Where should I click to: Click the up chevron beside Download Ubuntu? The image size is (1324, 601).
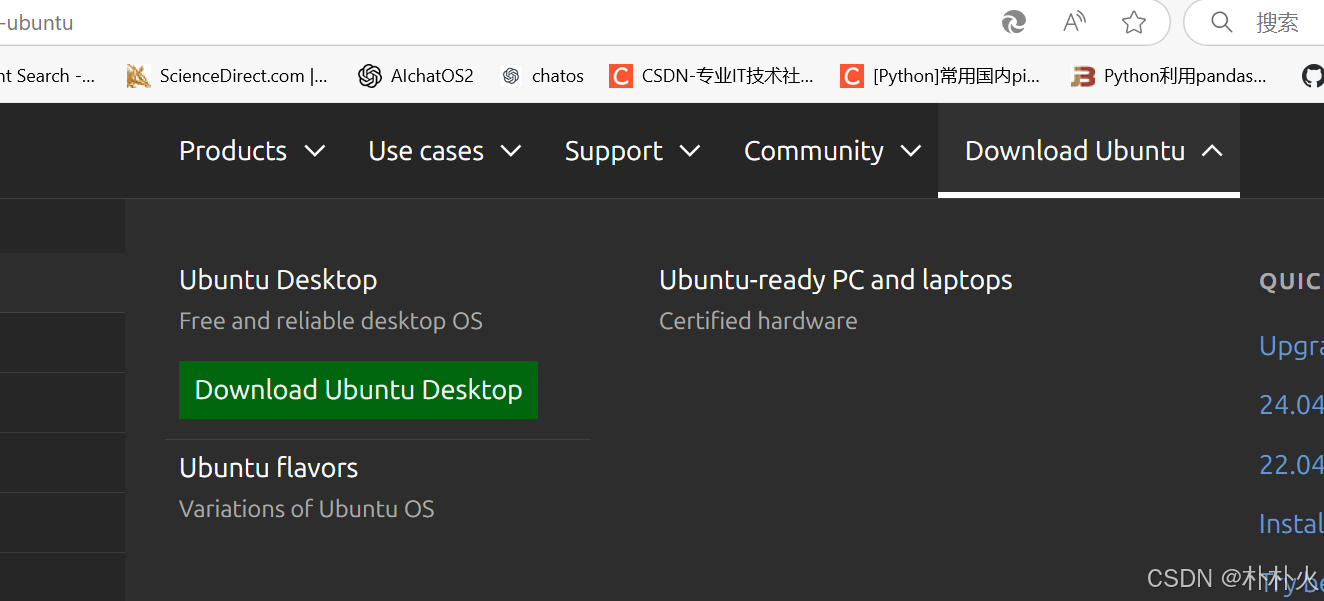(x=1212, y=151)
